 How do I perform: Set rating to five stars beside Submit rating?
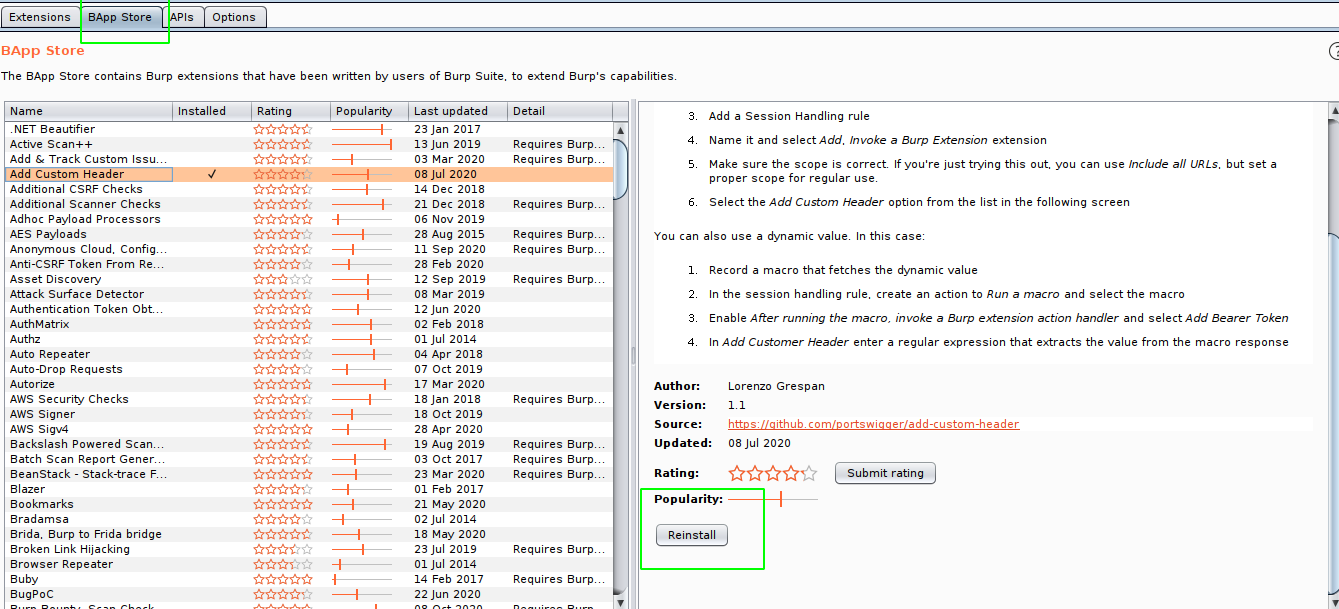coord(809,473)
